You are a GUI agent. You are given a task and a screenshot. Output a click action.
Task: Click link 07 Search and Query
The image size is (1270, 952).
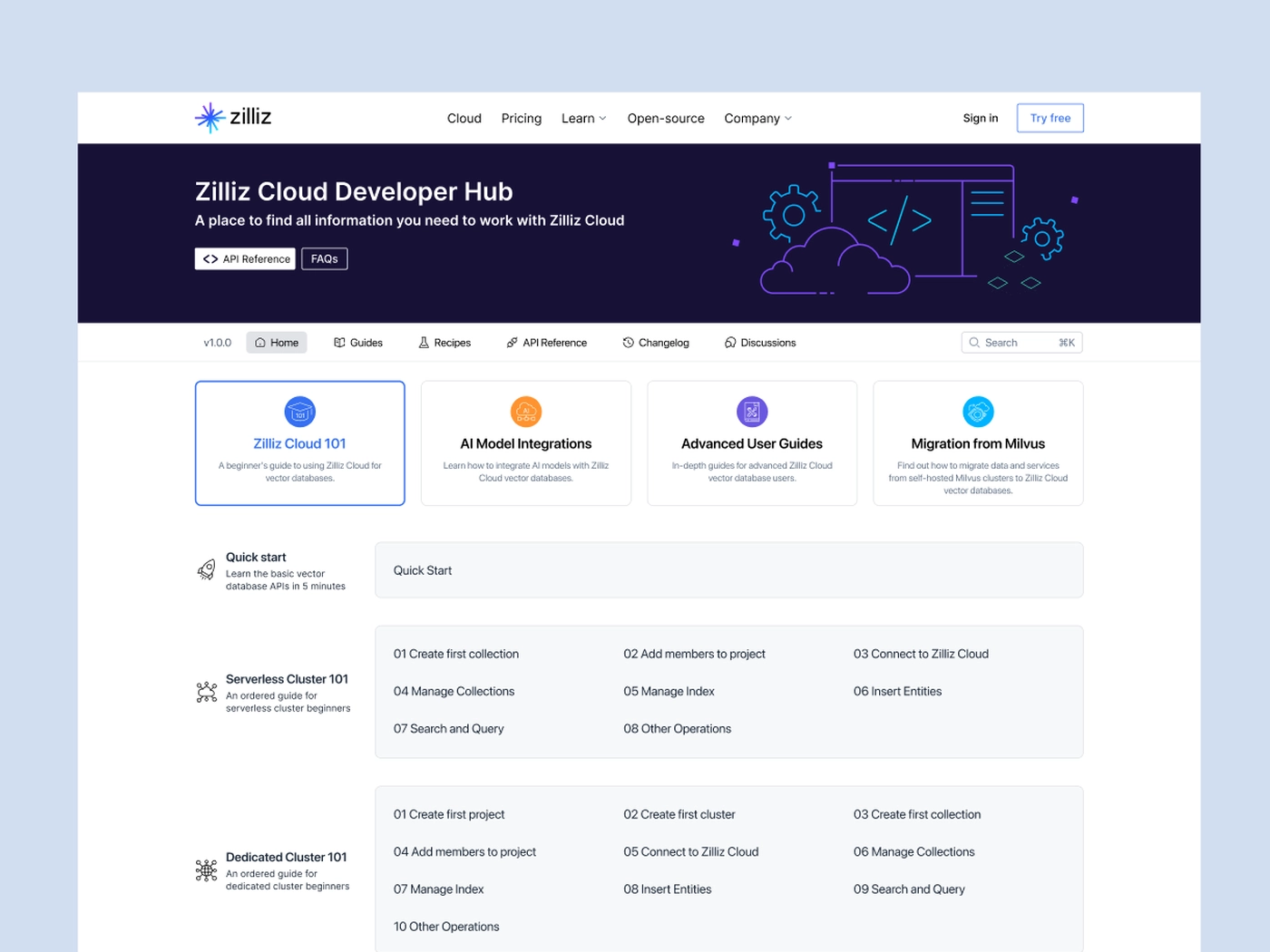448,728
